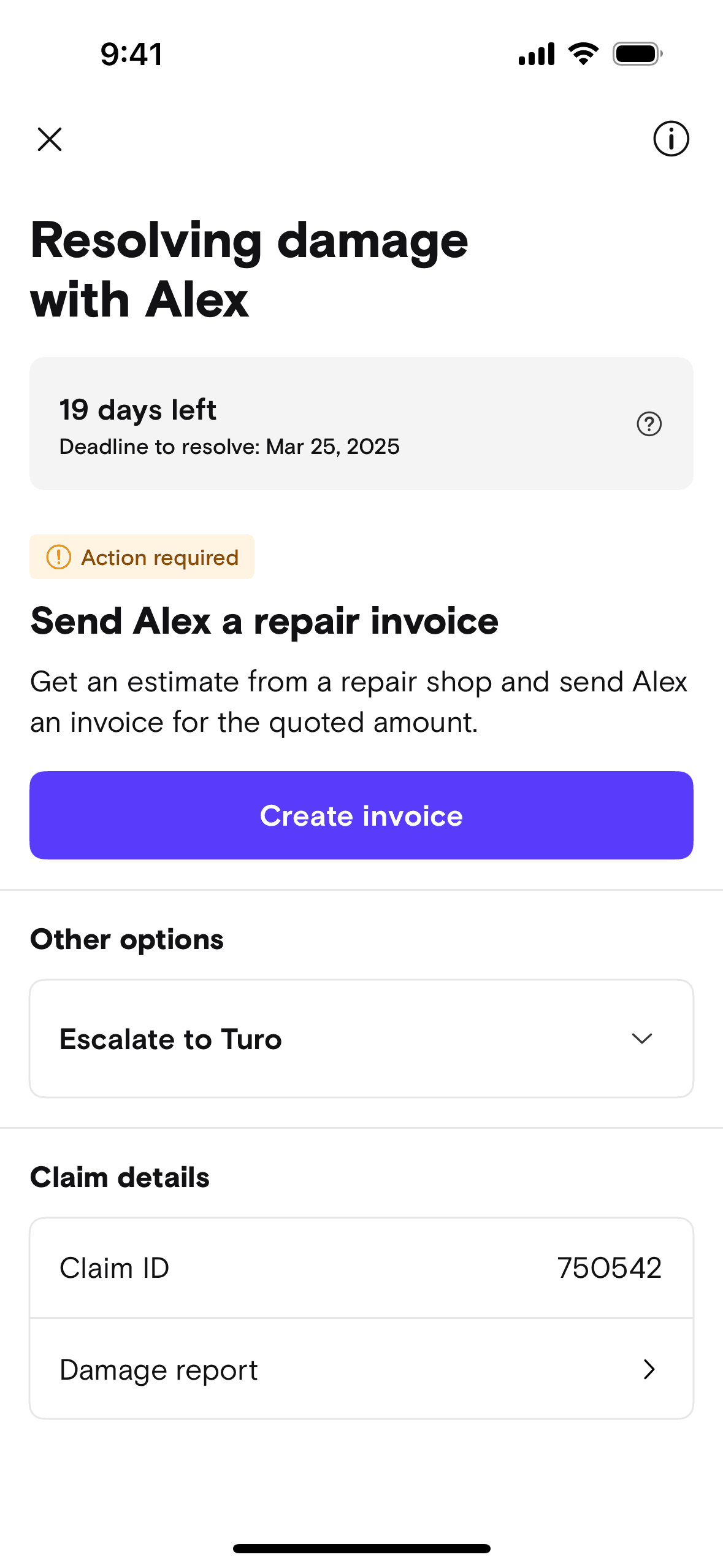723x1568 pixels.
Task: Click the 9:41 status bar clock
Action: 132,54
